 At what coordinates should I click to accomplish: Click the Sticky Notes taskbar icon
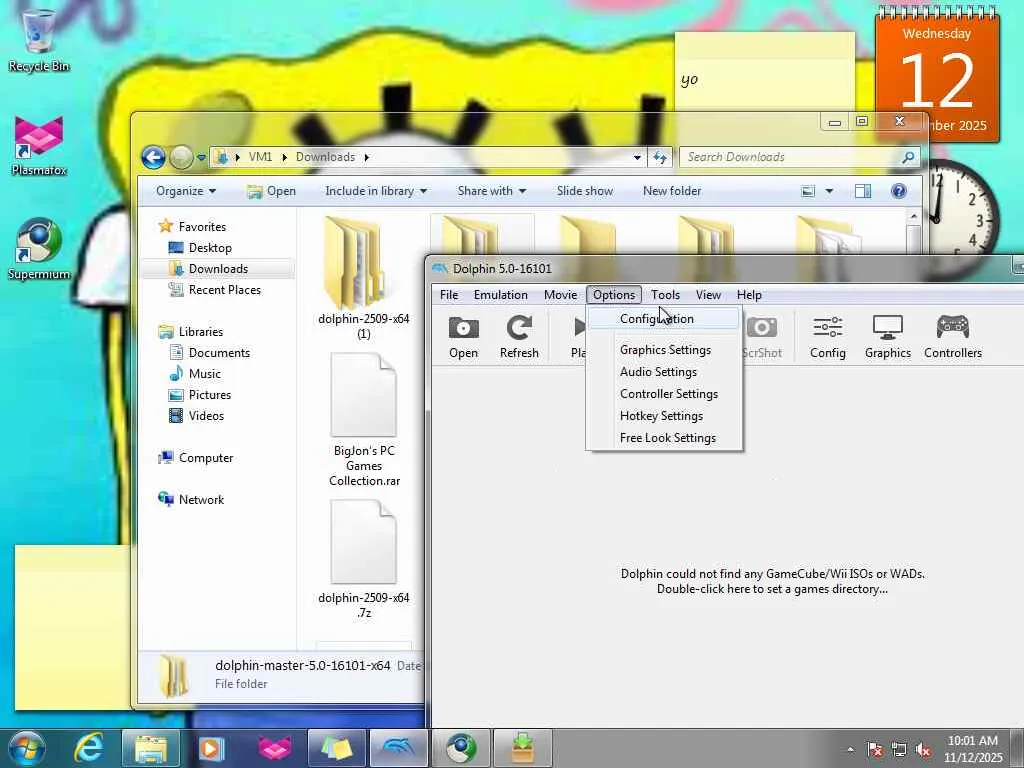click(x=336, y=748)
